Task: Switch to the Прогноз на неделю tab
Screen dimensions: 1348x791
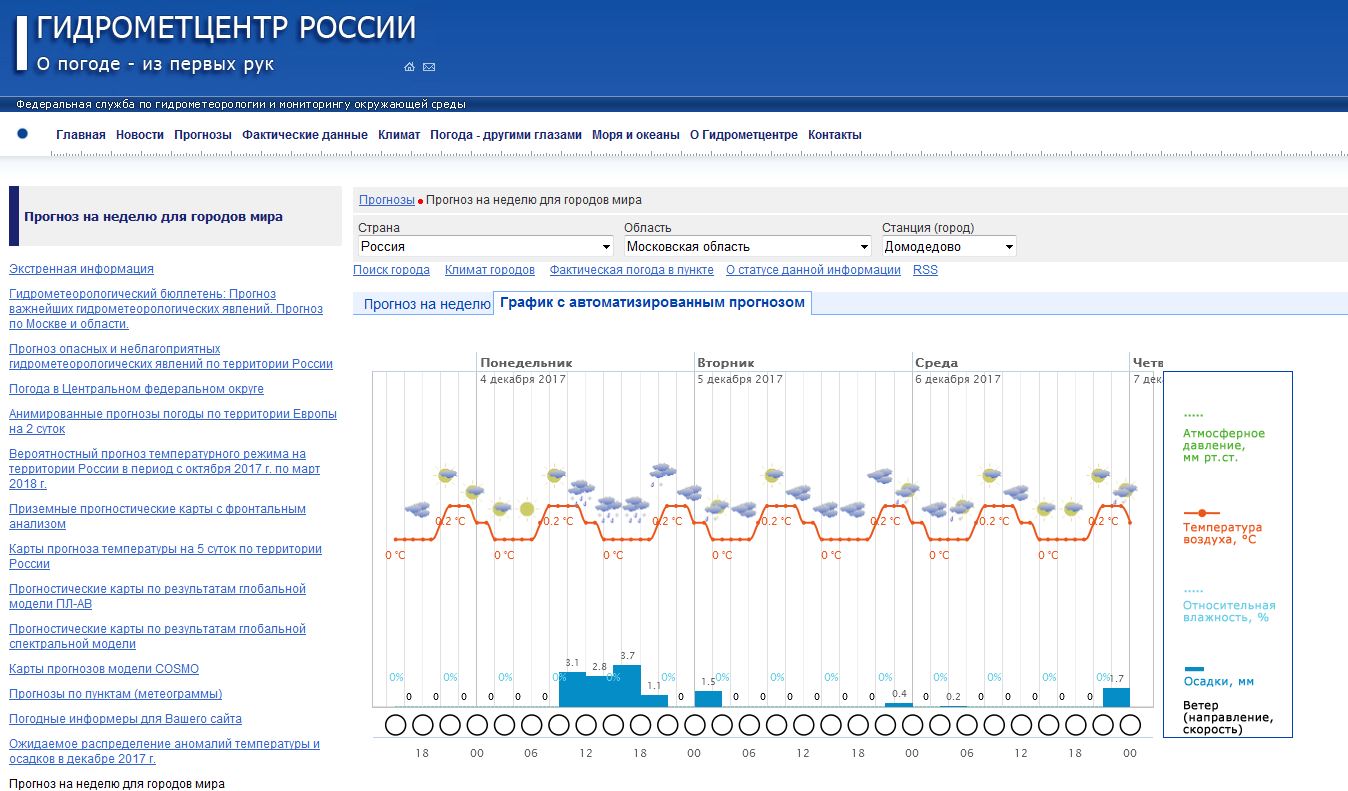Action: point(425,304)
